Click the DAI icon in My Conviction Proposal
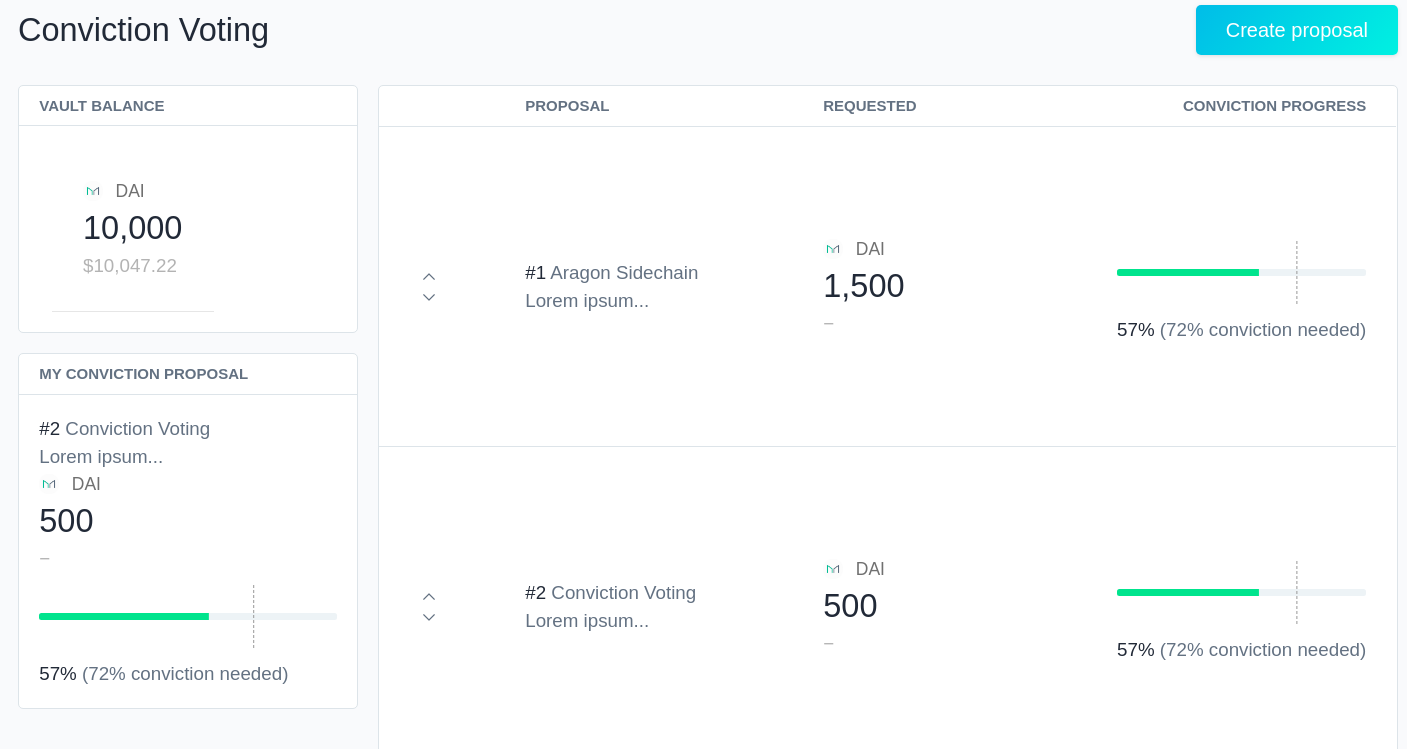This screenshot has height=749, width=1407. 49,484
